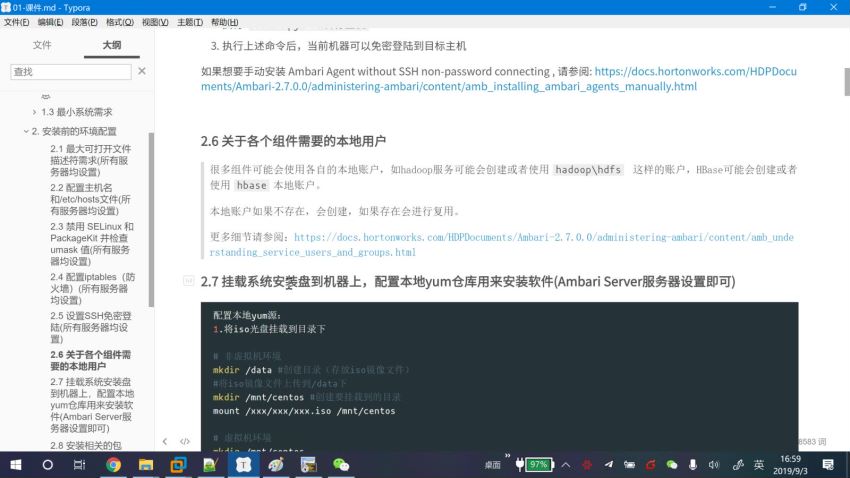Screen dimensions: 850x478
Task: Open the 段落(P) menu
Action: click(85, 22)
